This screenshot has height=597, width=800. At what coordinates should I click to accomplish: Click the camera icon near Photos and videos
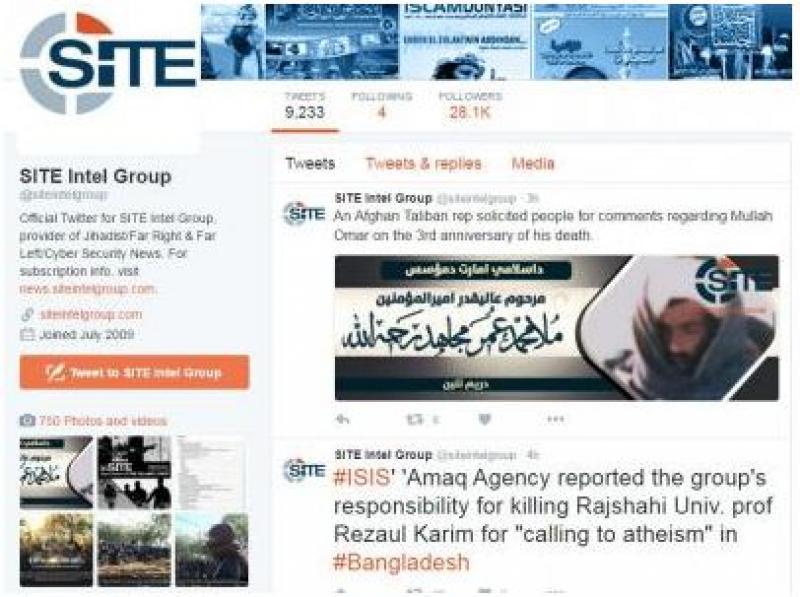27,420
